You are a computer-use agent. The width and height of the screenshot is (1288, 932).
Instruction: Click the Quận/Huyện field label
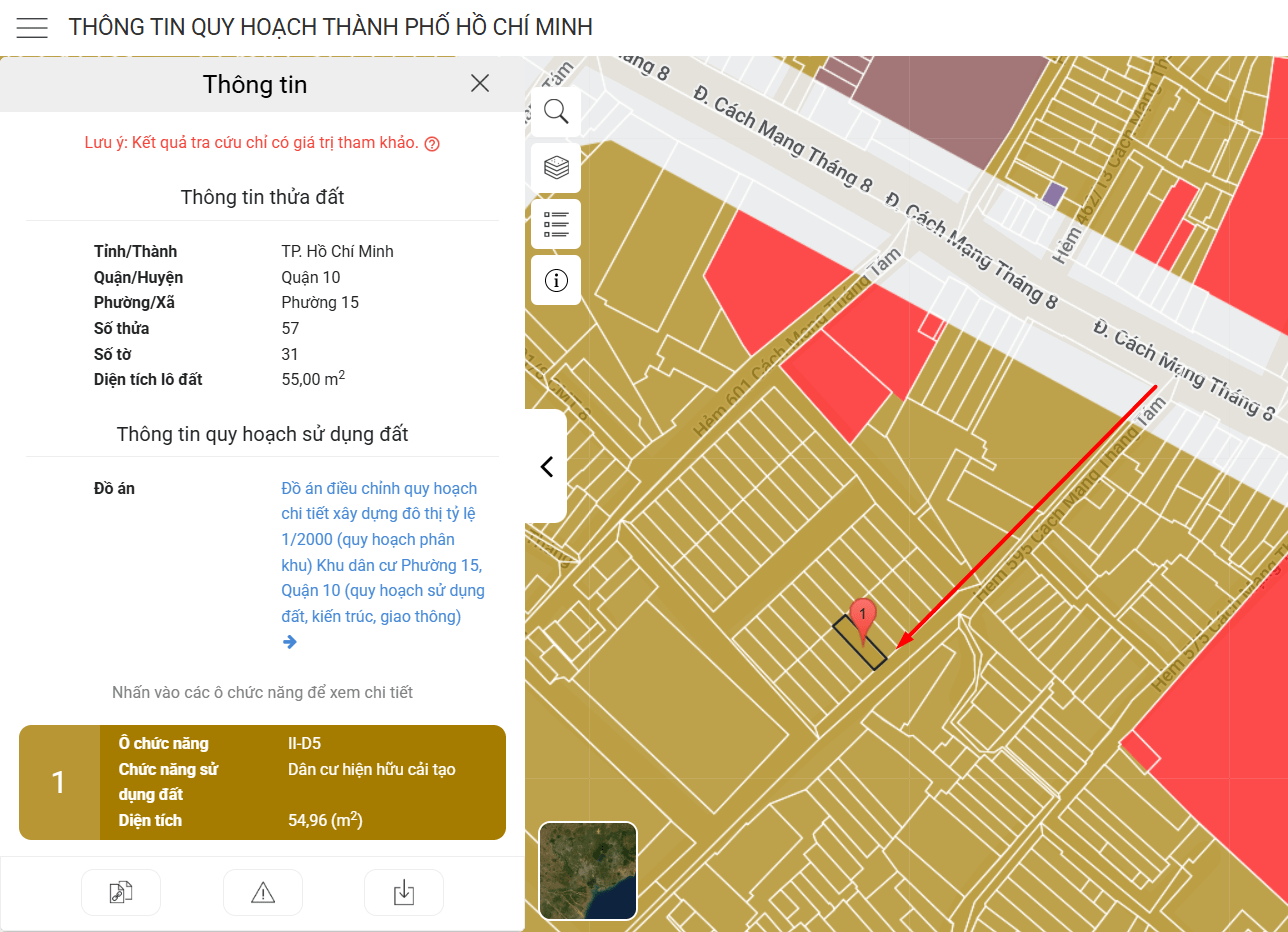click(138, 277)
